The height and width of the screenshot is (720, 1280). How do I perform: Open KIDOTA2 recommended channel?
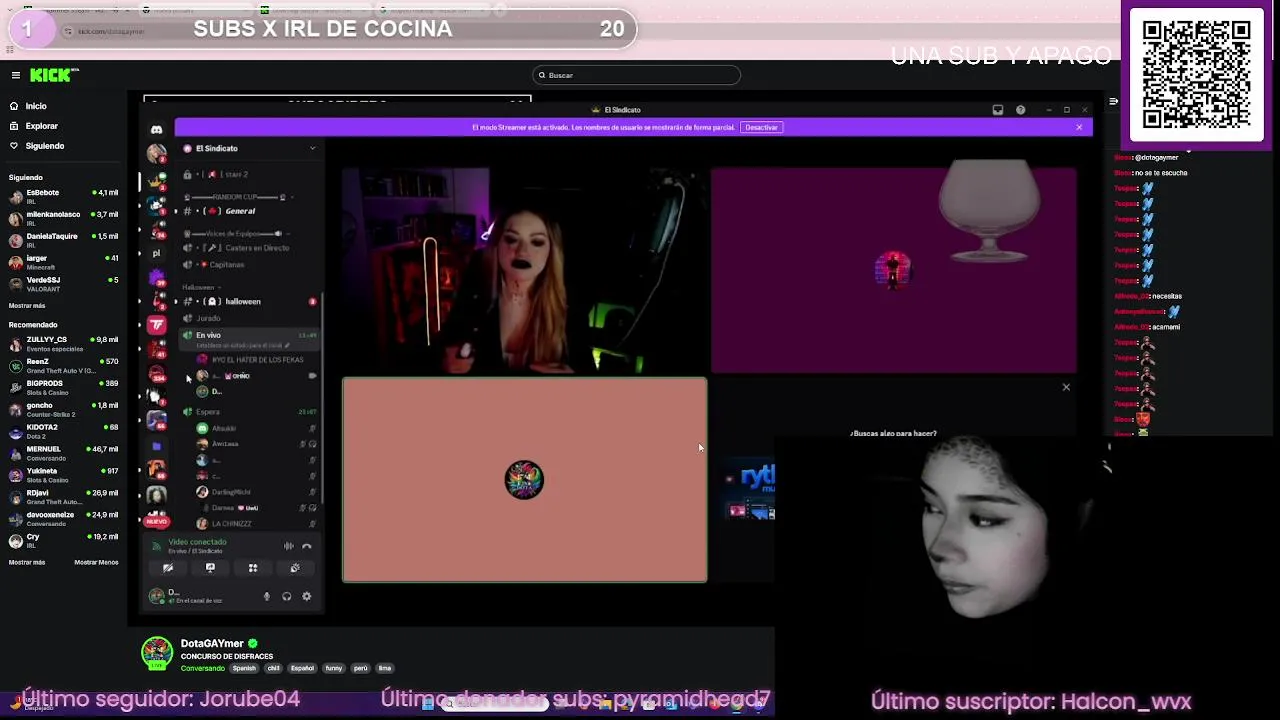point(63,432)
